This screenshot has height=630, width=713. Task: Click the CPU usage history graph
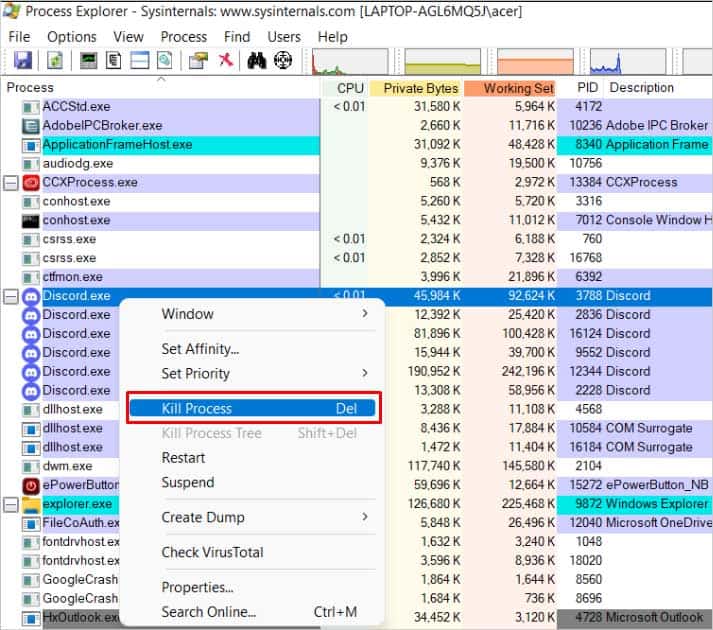pyautogui.click(x=350, y=62)
